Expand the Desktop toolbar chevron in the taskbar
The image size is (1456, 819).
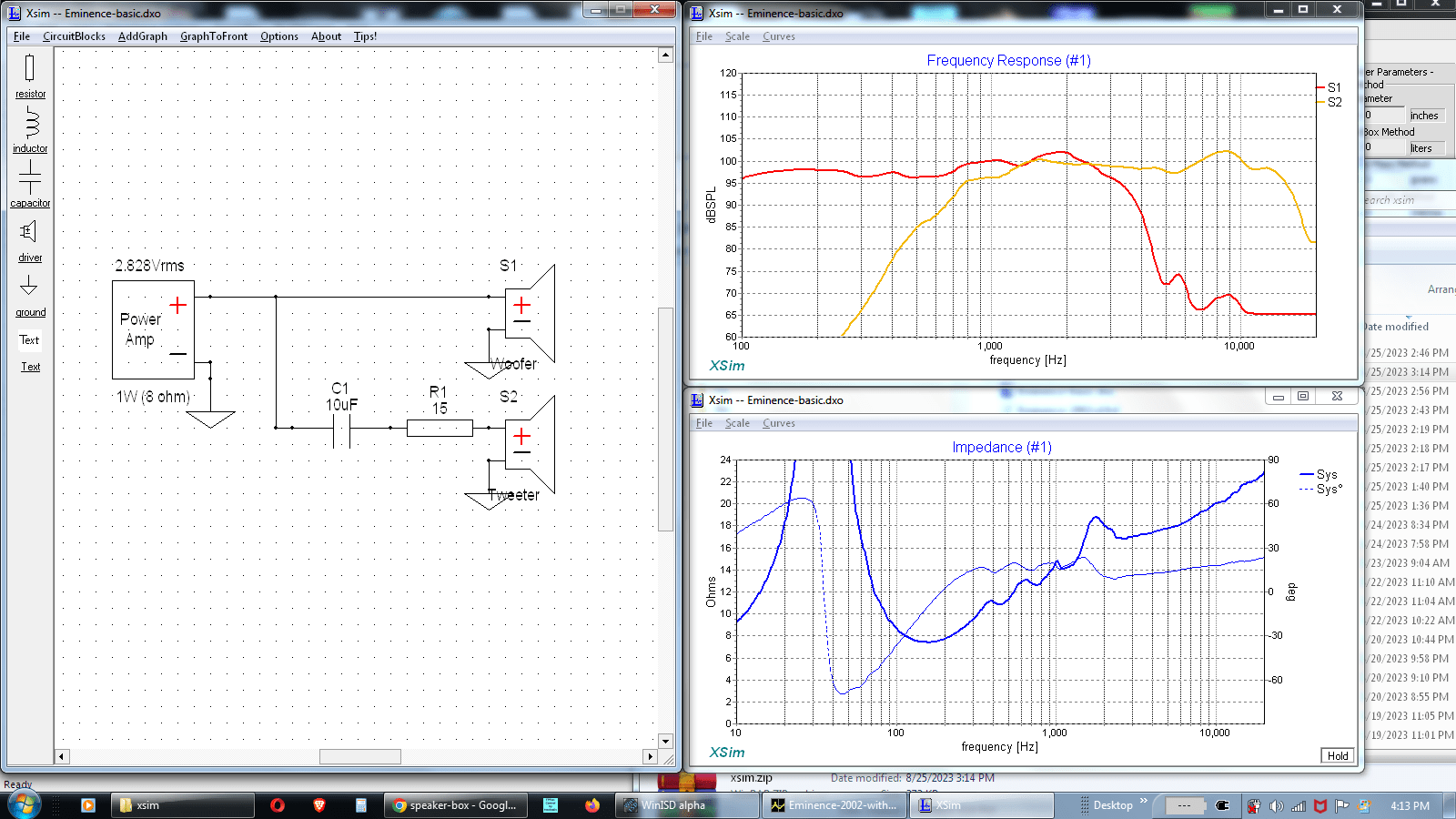pos(1144,802)
